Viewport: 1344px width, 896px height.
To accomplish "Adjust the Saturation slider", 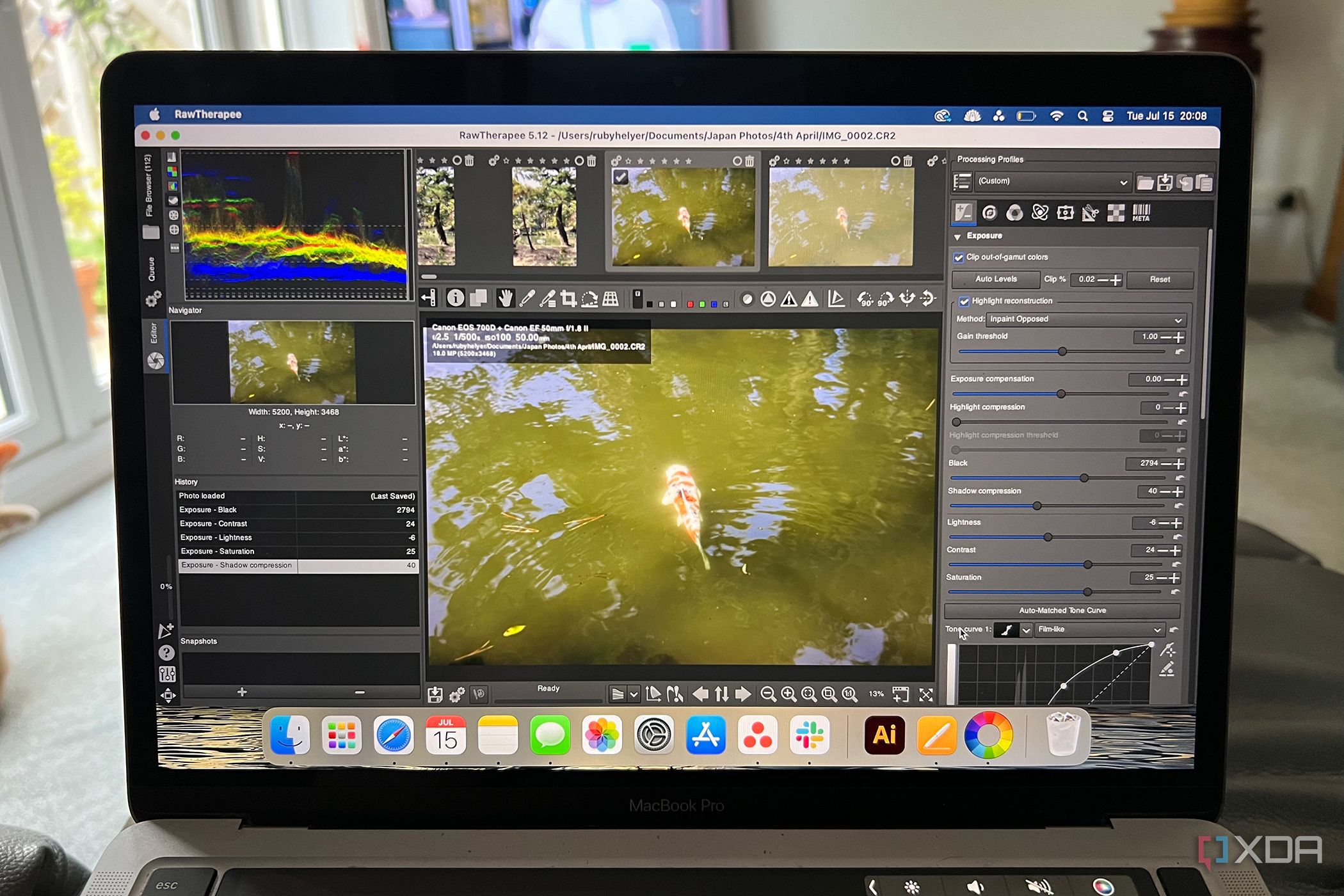I will point(1056,592).
